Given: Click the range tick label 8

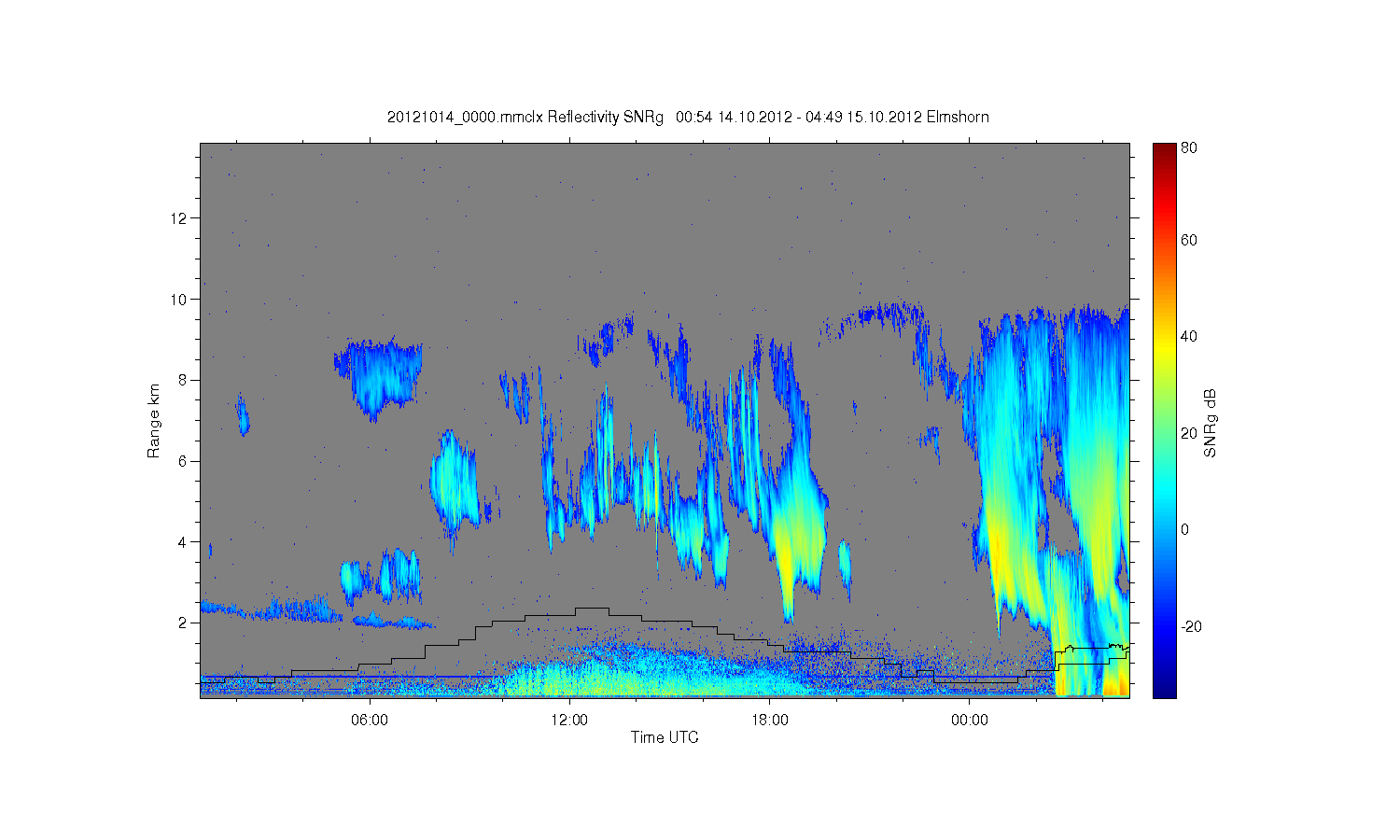Looking at the screenshot, I should (x=184, y=380).
